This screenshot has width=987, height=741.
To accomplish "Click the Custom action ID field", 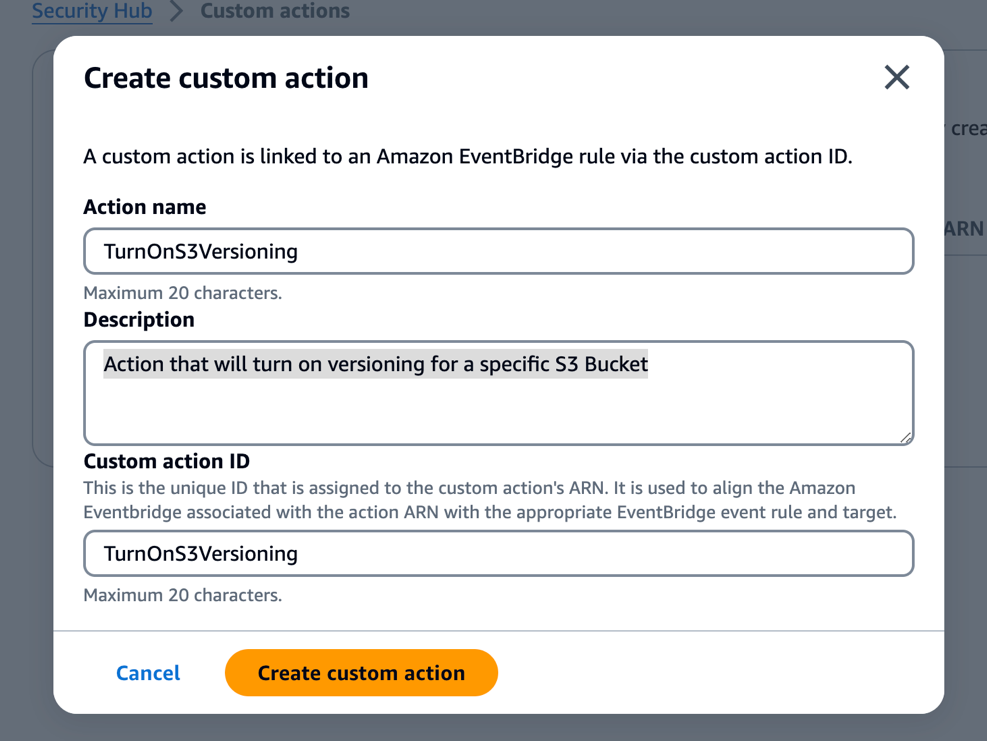I will [x=497, y=553].
